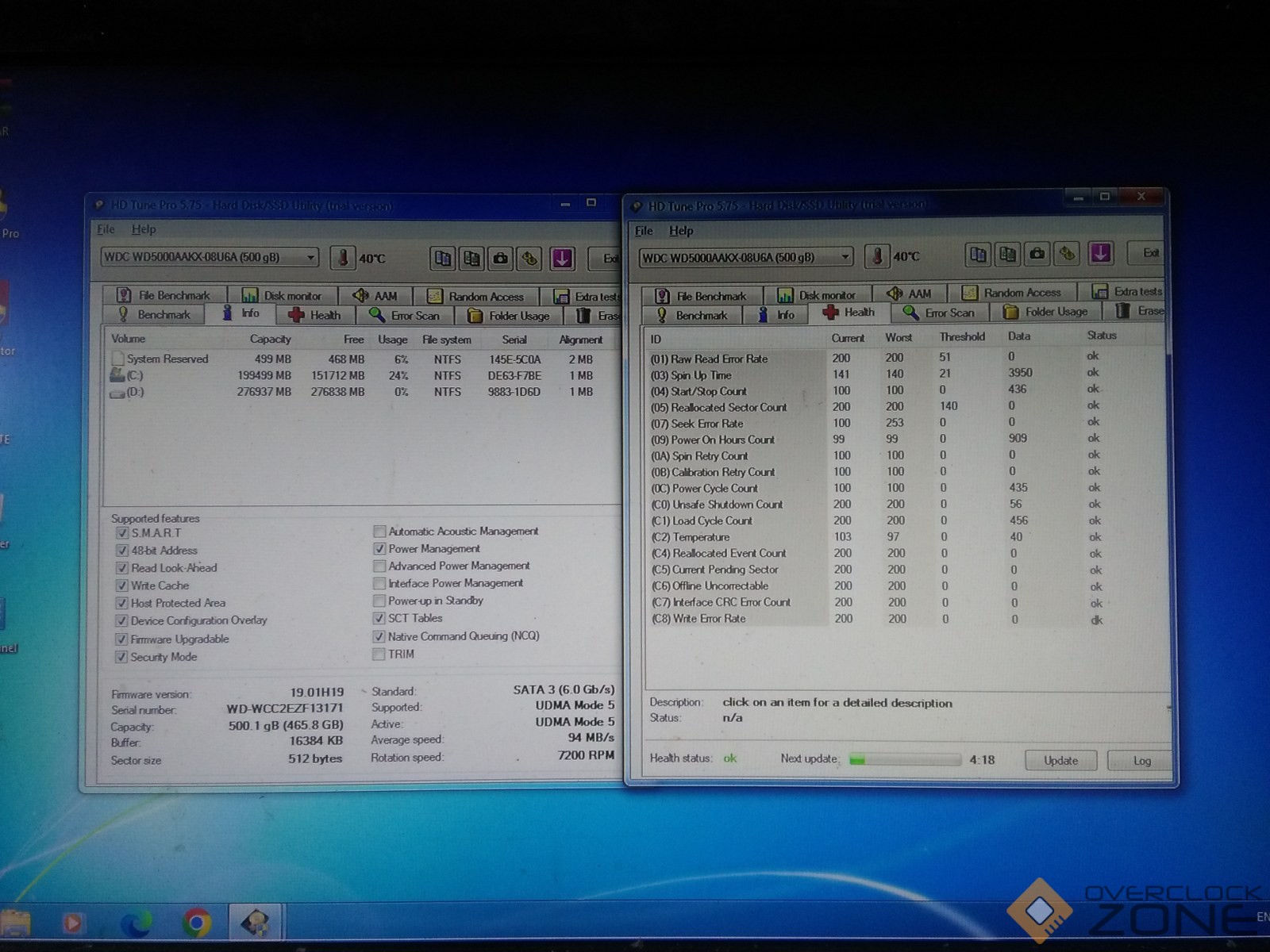Select (C5) Current Pending Sector row
The image size is (1270, 952).
(905, 570)
